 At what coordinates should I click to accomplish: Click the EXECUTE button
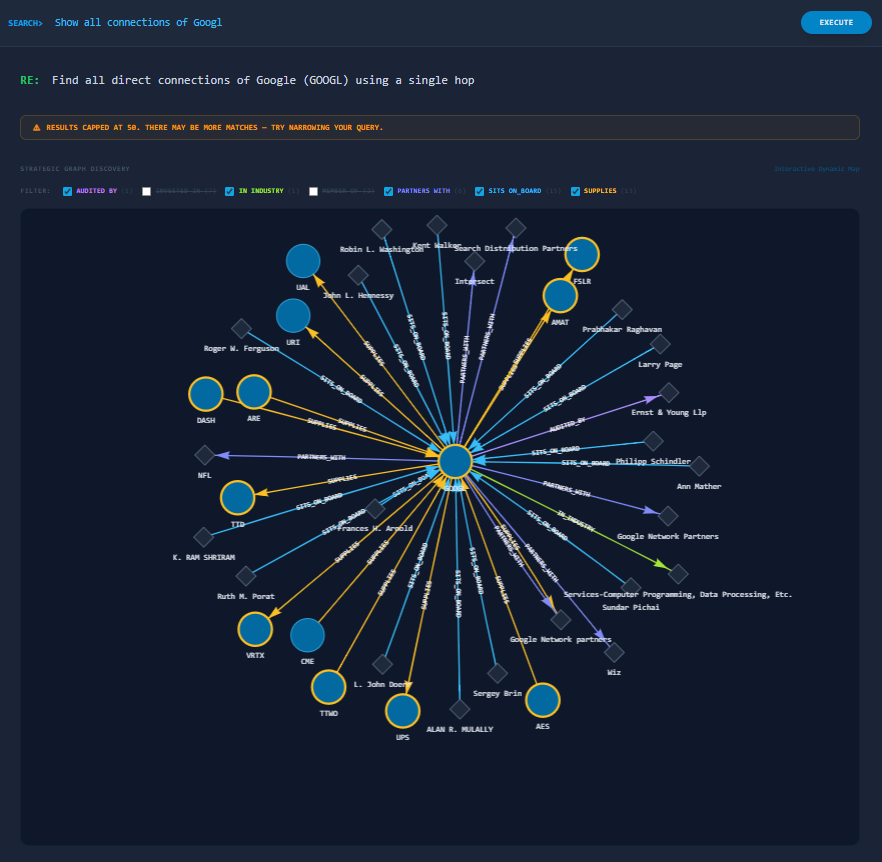(836, 23)
